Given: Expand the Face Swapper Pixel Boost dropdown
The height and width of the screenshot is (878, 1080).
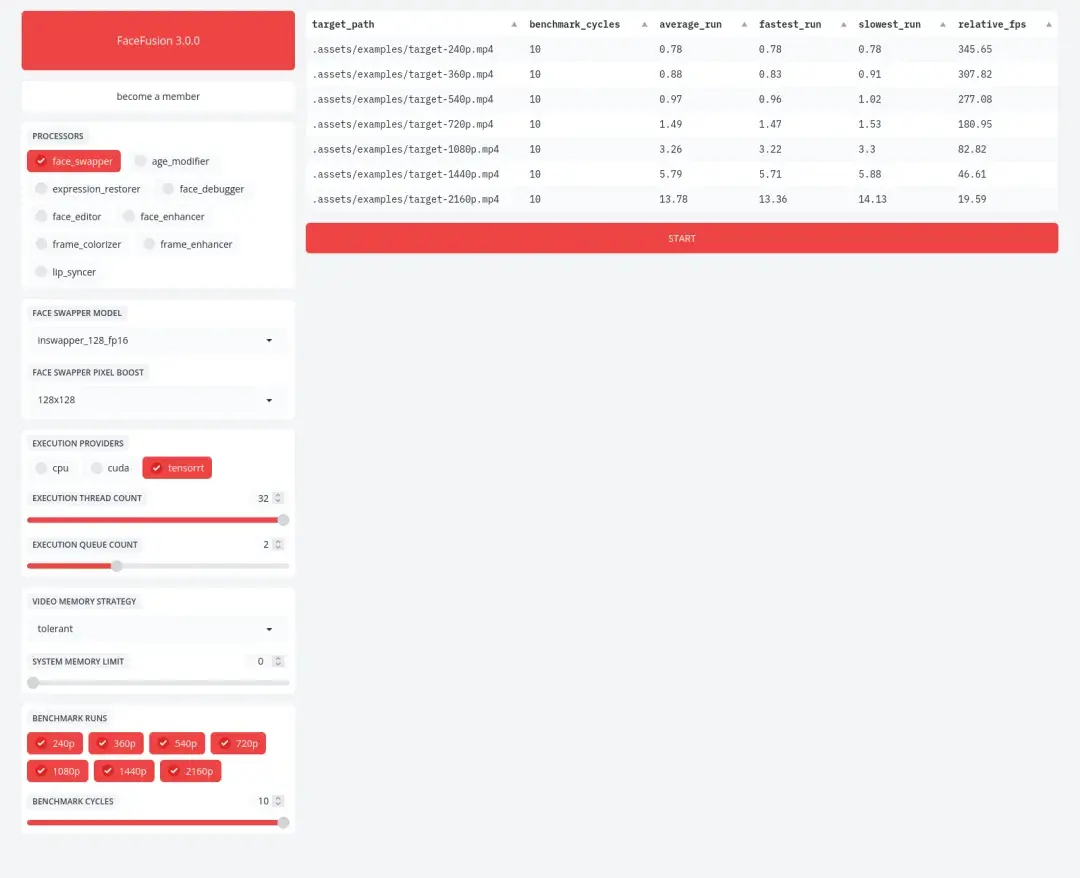Looking at the screenshot, I should pyautogui.click(x=157, y=399).
